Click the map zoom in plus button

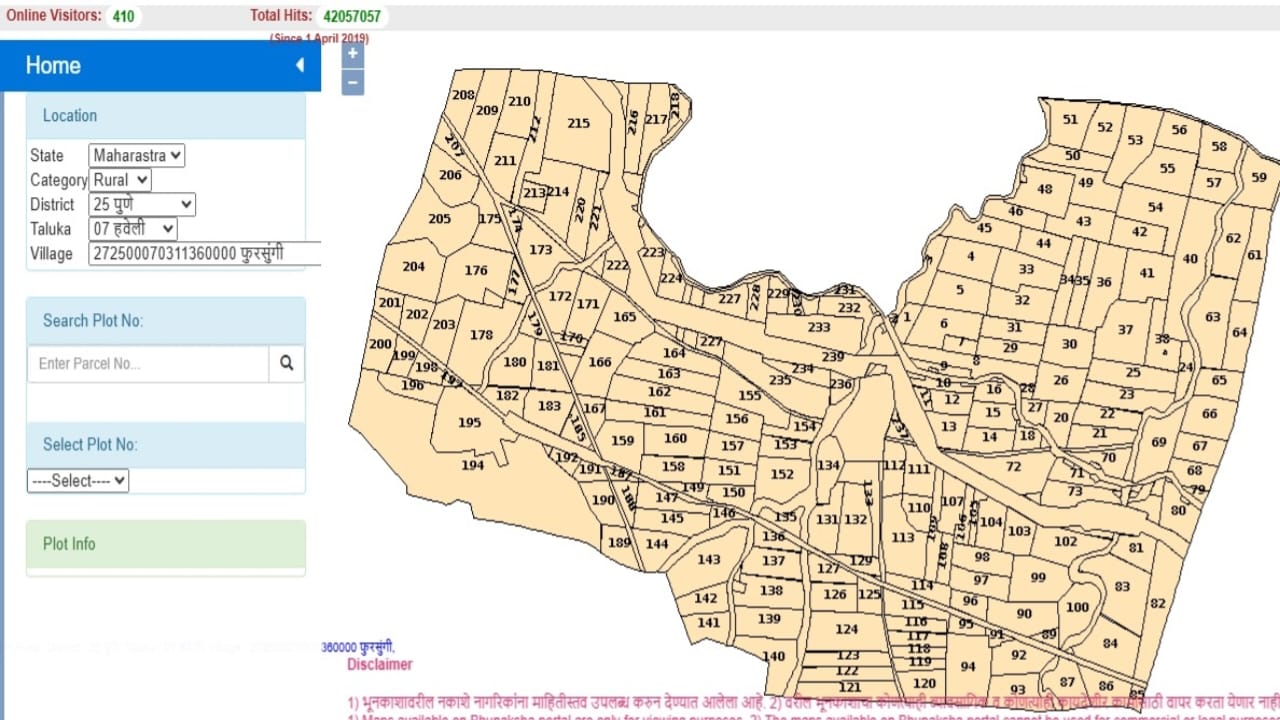pyautogui.click(x=352, y=54)
